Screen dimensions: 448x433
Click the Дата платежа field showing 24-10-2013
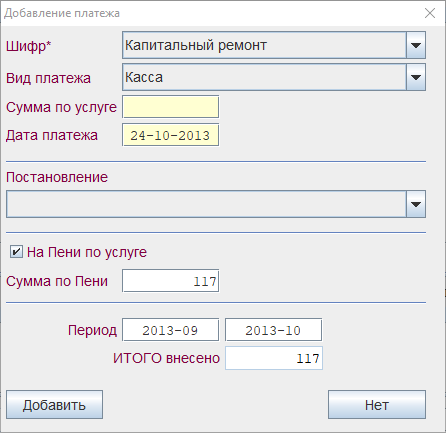pos(171,135)
